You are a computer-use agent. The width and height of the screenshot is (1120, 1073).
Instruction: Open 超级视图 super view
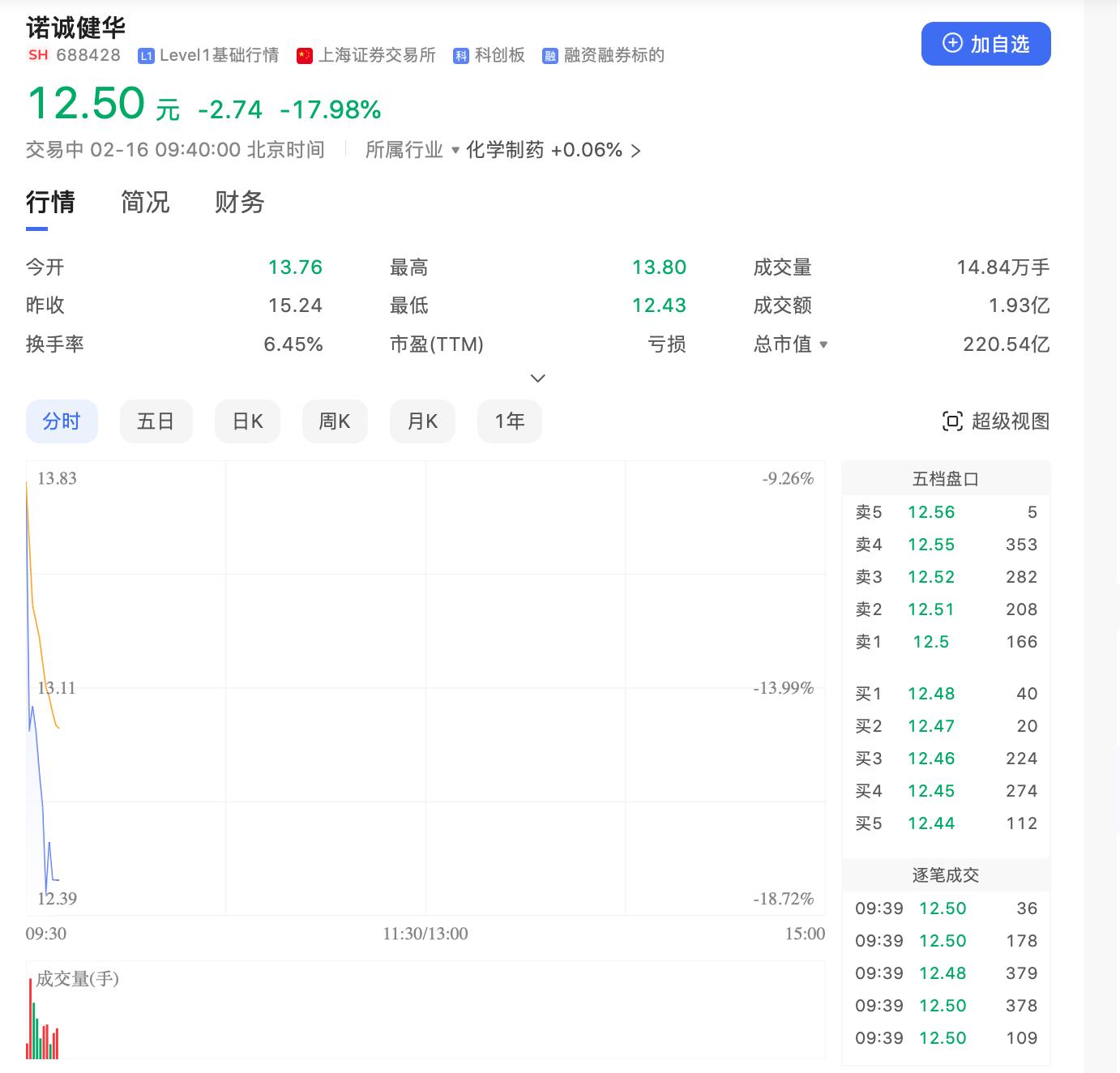pyautogui.click(x=996, y=421)
